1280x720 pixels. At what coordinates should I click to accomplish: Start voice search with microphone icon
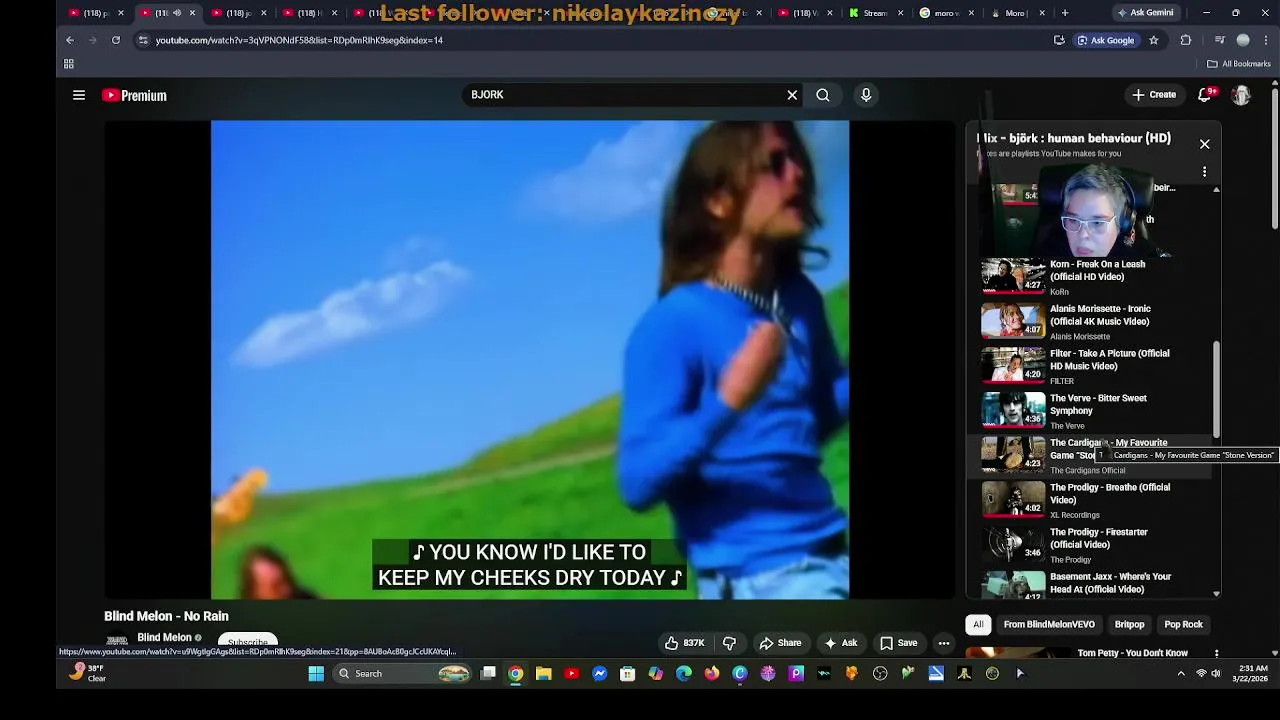point(866,95)
